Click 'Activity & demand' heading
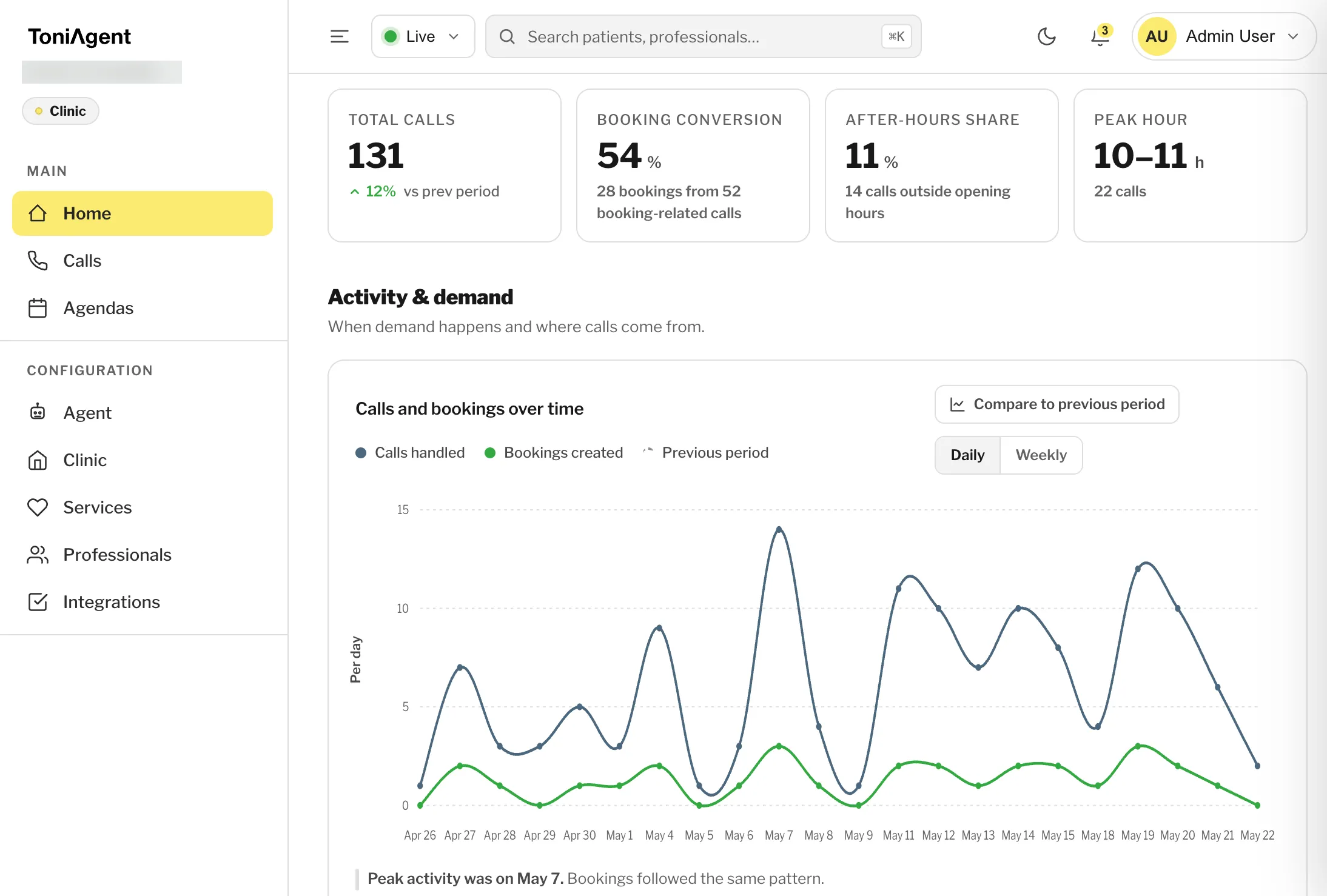 [420, 297]
